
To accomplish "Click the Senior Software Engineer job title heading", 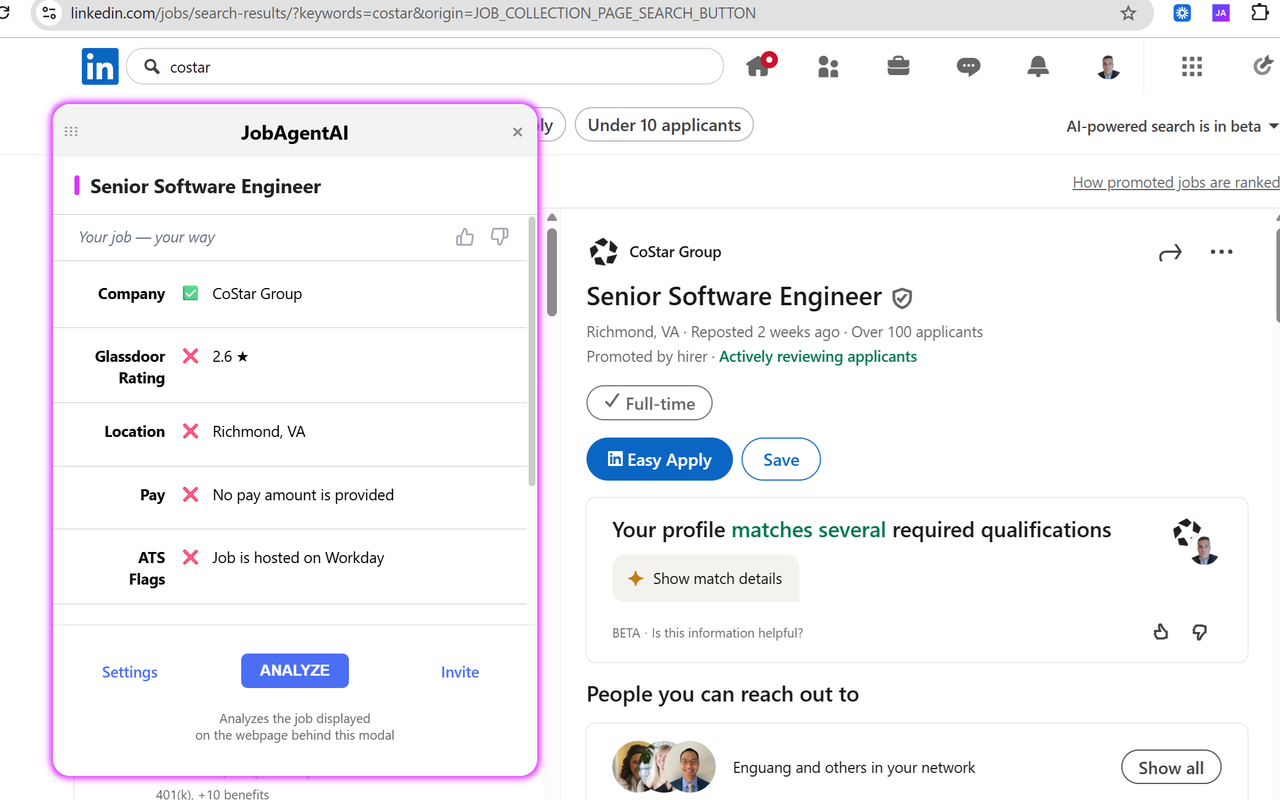I will pos(734,297).
